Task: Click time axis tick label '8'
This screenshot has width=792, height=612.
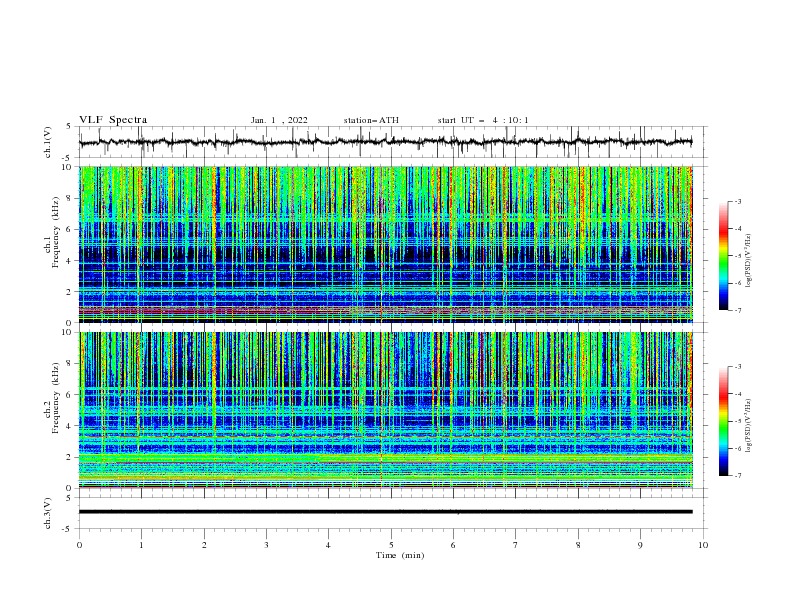Action: pyautogui.click(x=578, y=545)
